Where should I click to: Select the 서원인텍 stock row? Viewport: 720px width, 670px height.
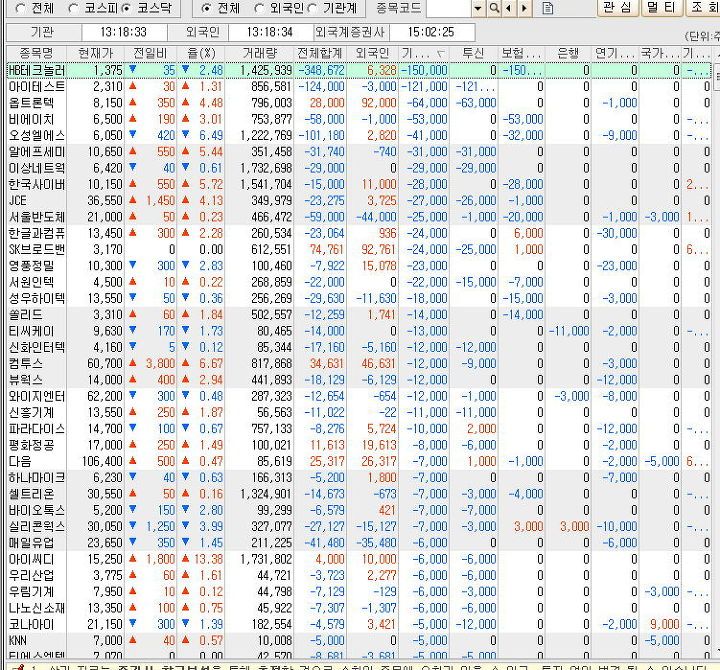pos(359,282)
